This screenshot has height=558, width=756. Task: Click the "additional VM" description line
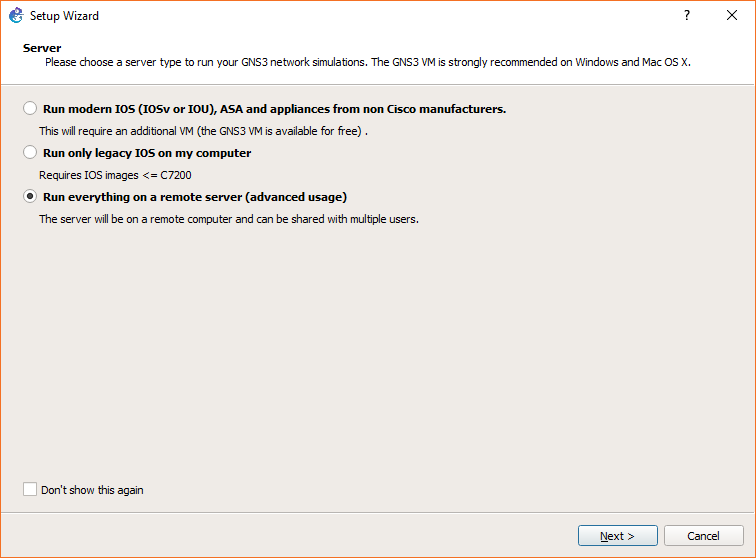coord(204,131)
